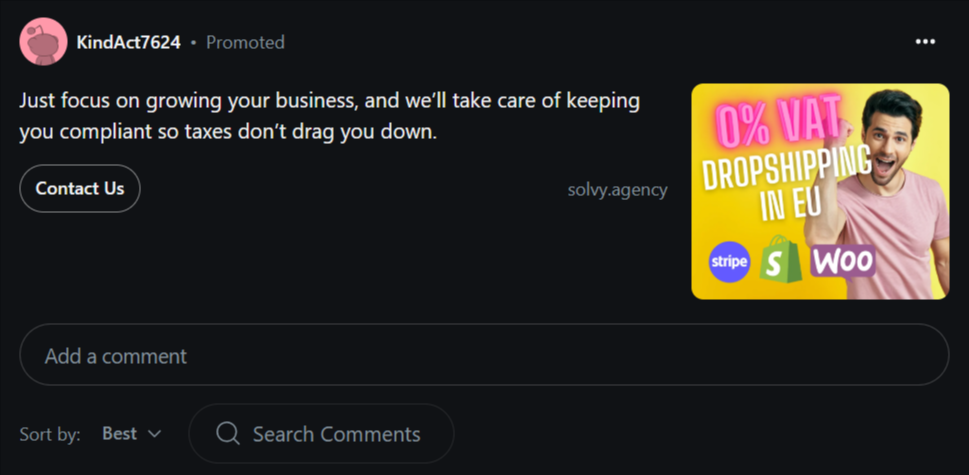This screenshot has width=969, height=475.
Task: Click the Promoted label
Action: point(245,42)
